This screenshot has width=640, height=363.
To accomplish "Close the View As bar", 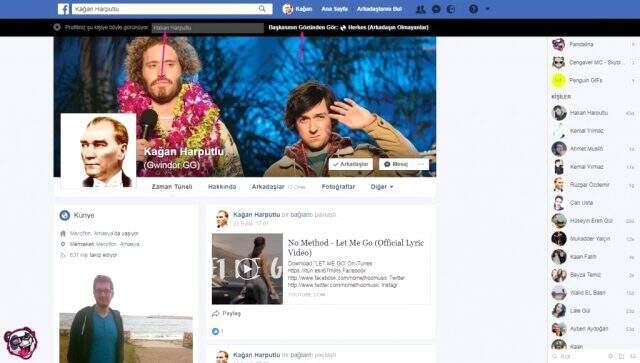I will (x=57, y=27).
